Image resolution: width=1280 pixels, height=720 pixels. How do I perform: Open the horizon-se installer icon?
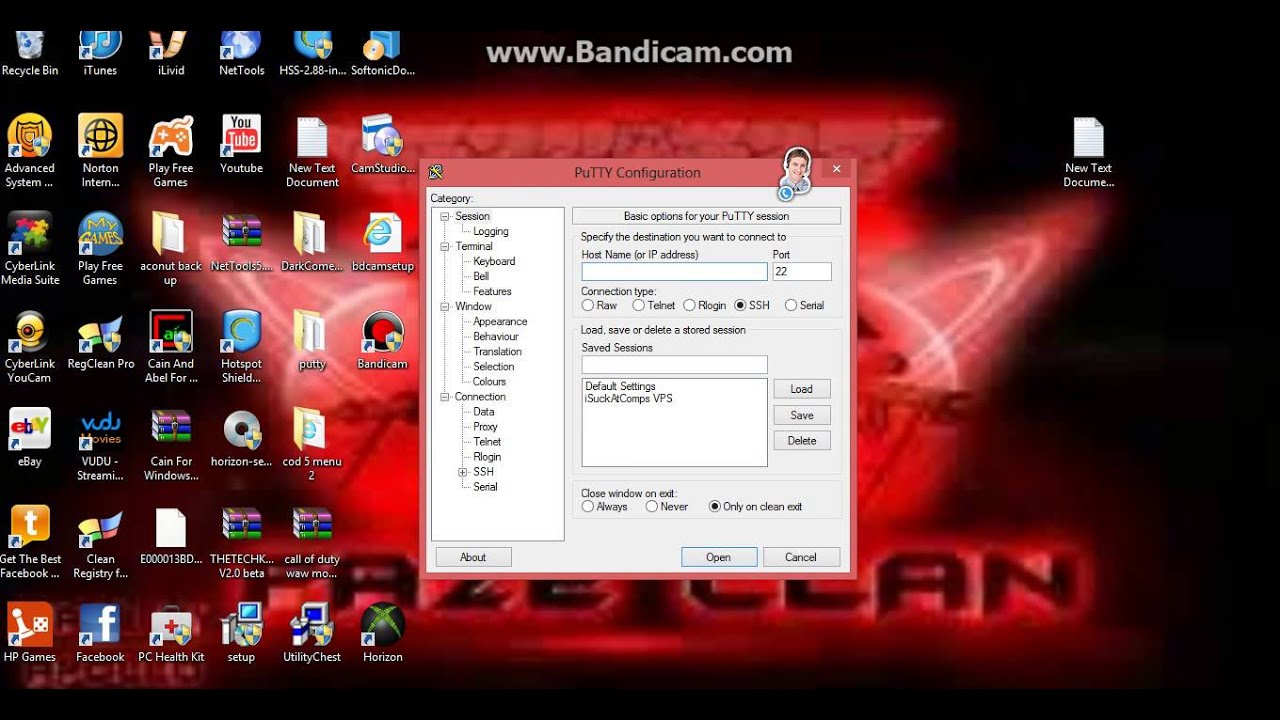(x=241, y=438)
